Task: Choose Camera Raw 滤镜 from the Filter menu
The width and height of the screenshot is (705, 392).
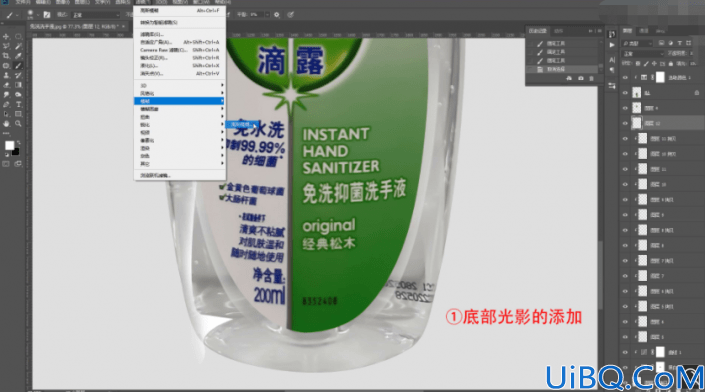Action: pyautogui.click(x=180, y=50)
